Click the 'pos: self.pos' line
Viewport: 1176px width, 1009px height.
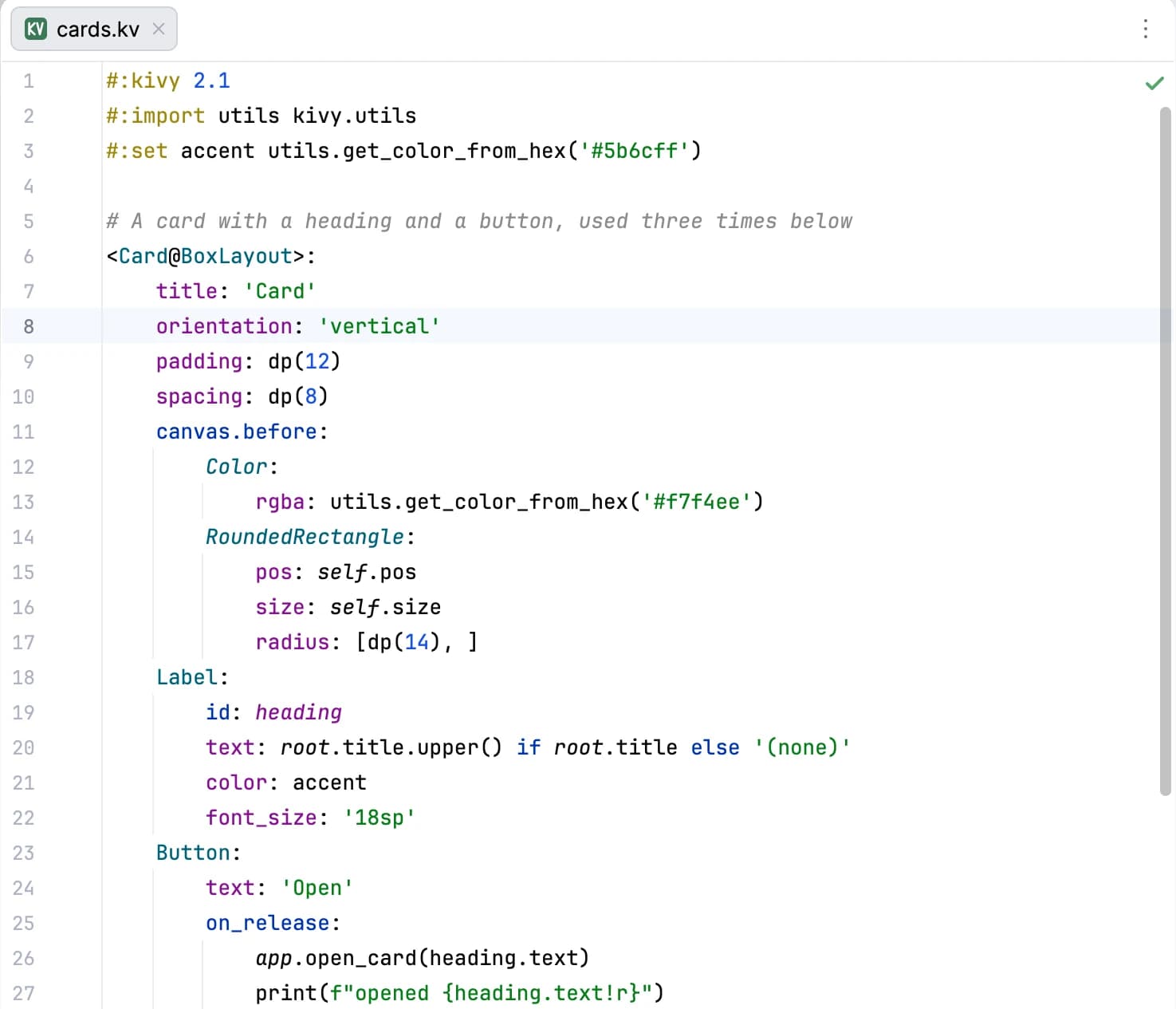click(x=336, y=572)
